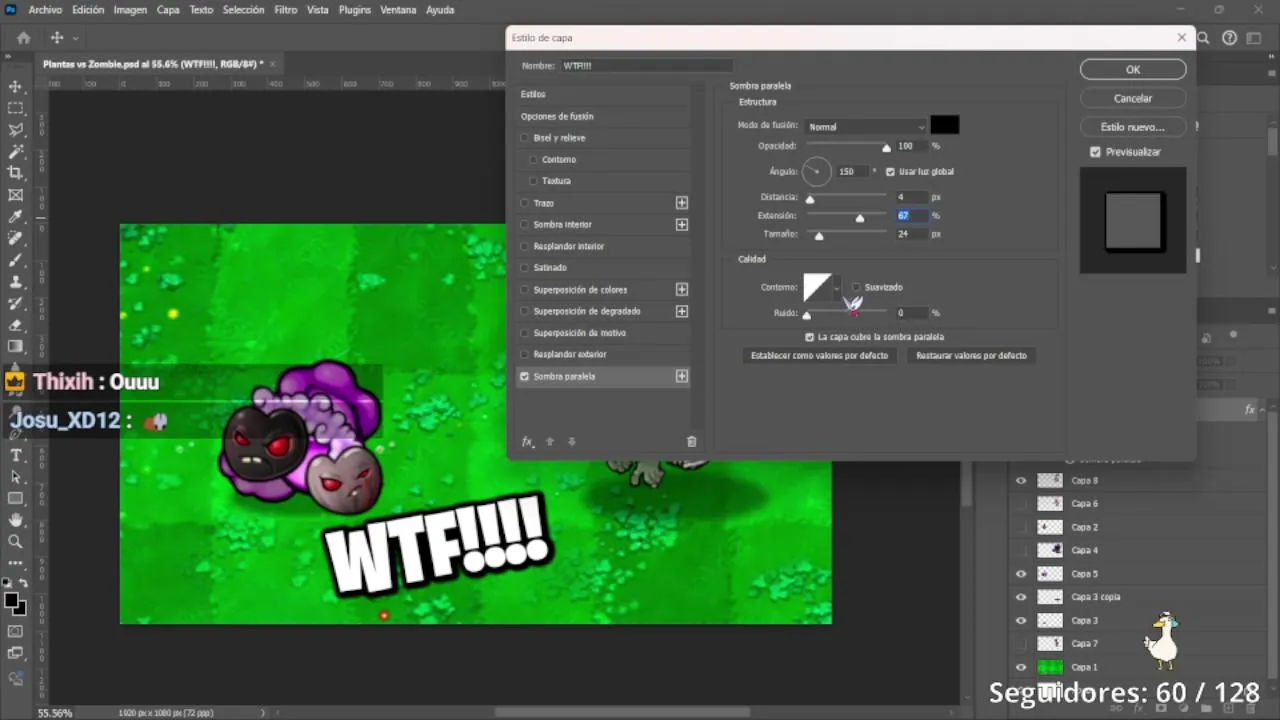
Task: Click Establecer como valores por defecto
Action: (x=819, y=356)
